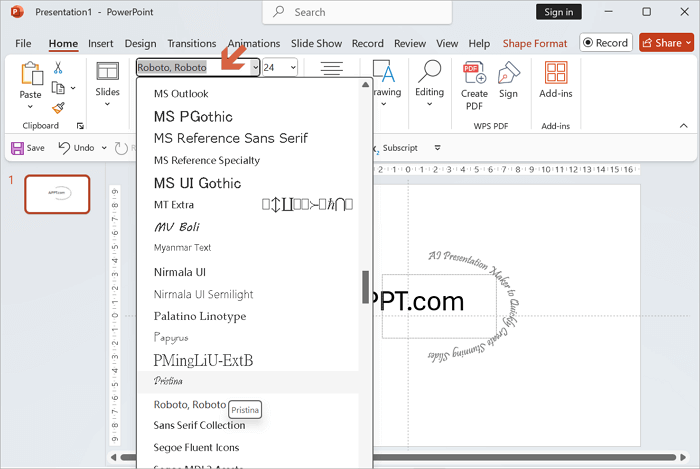This screenshot has width=700, height=469.
Task: Open the Add-ins icon
Action: [556, 72]
